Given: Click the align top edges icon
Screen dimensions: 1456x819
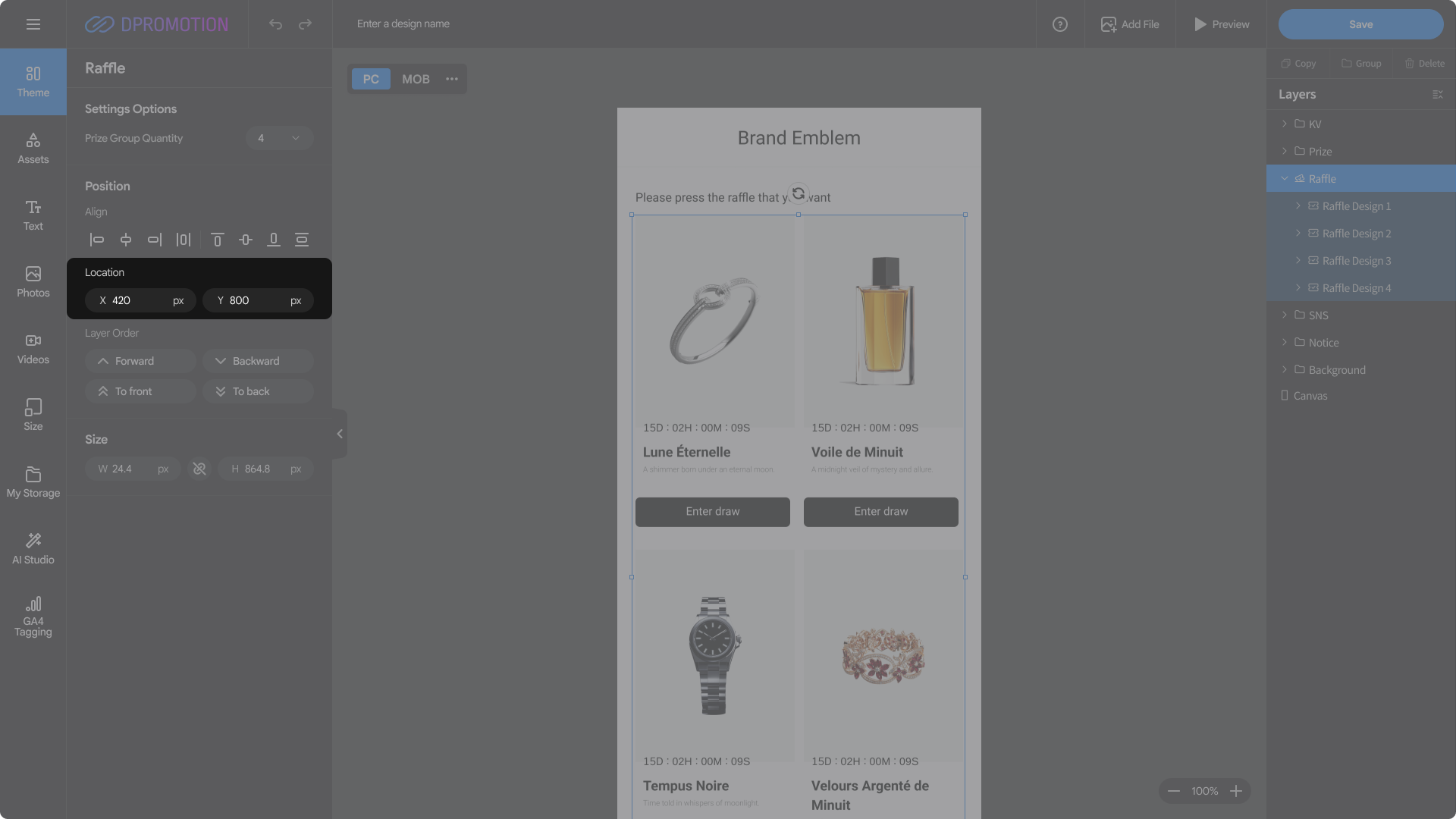Looking at the screenshot, I should point(217,240).
